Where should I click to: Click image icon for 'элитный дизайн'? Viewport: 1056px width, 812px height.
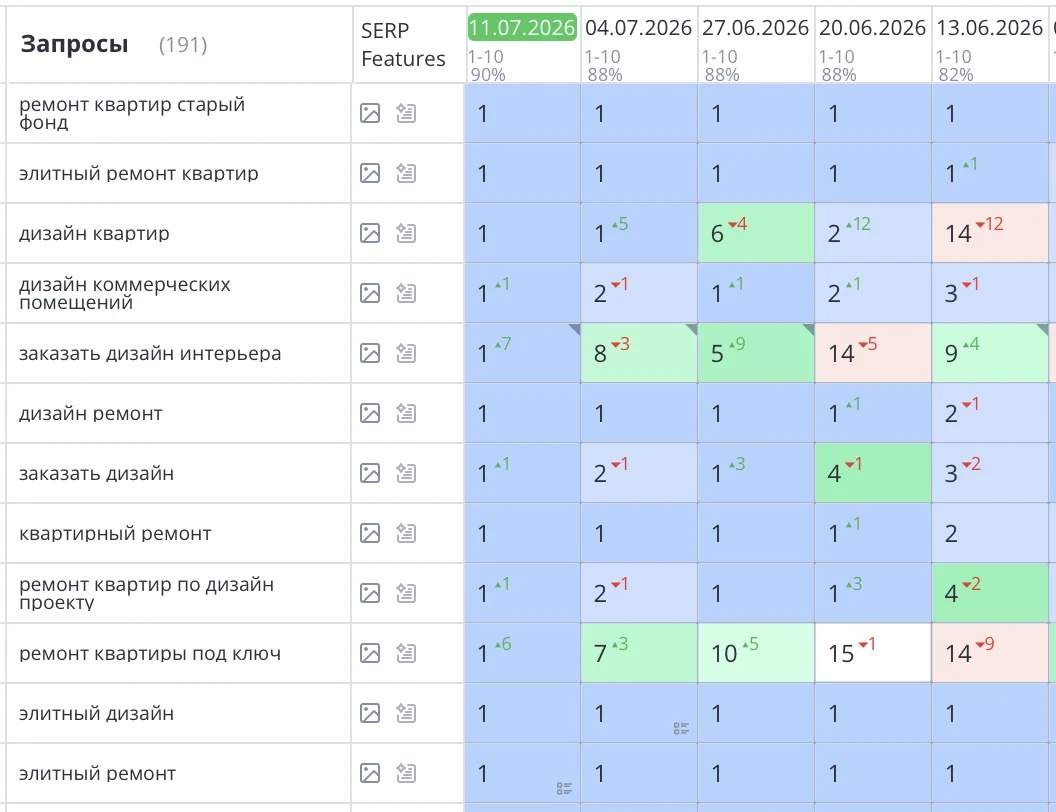coord(370,712)
